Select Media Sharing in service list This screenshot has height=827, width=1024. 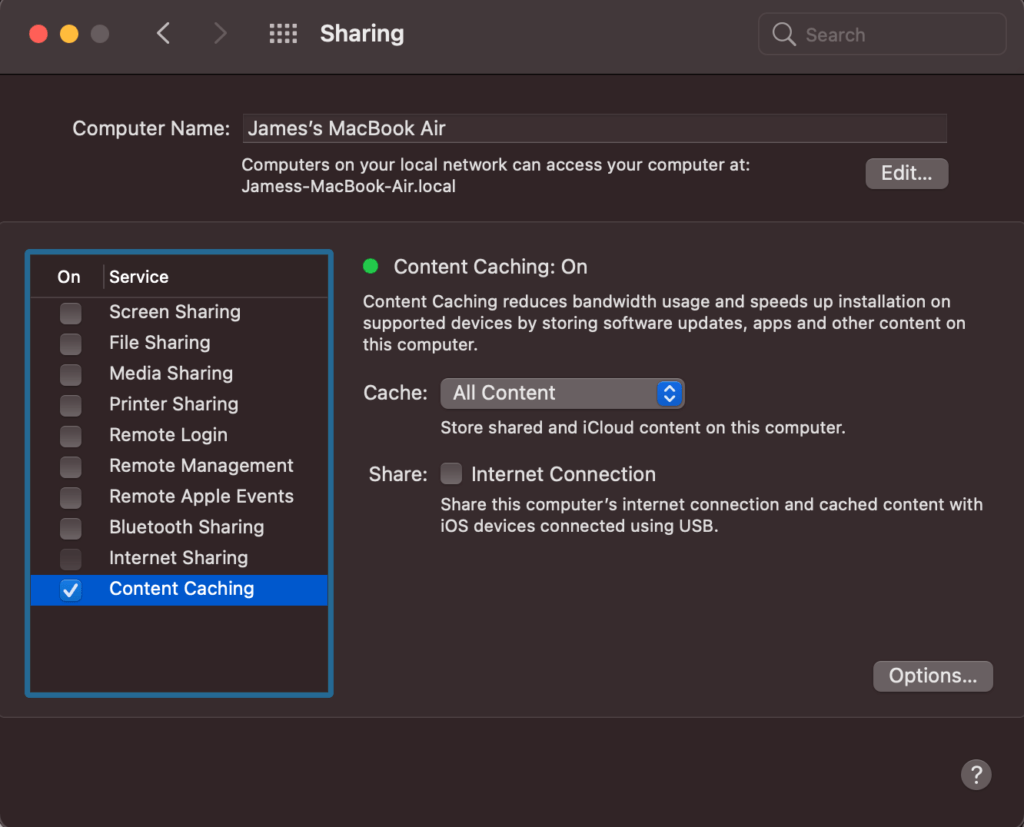(x=171, y=373)
